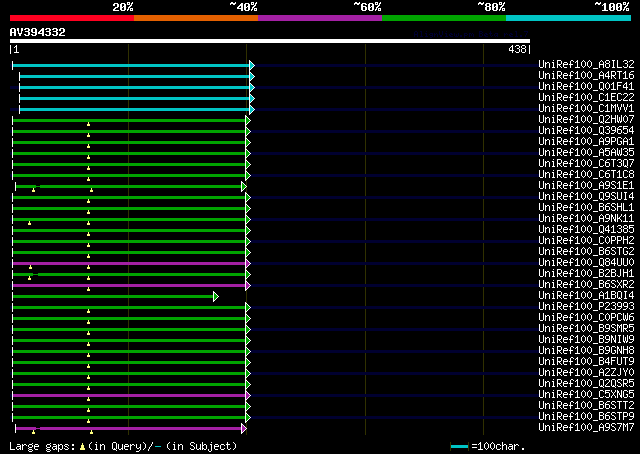Click the cyan 100char scale bar legend

460,446
